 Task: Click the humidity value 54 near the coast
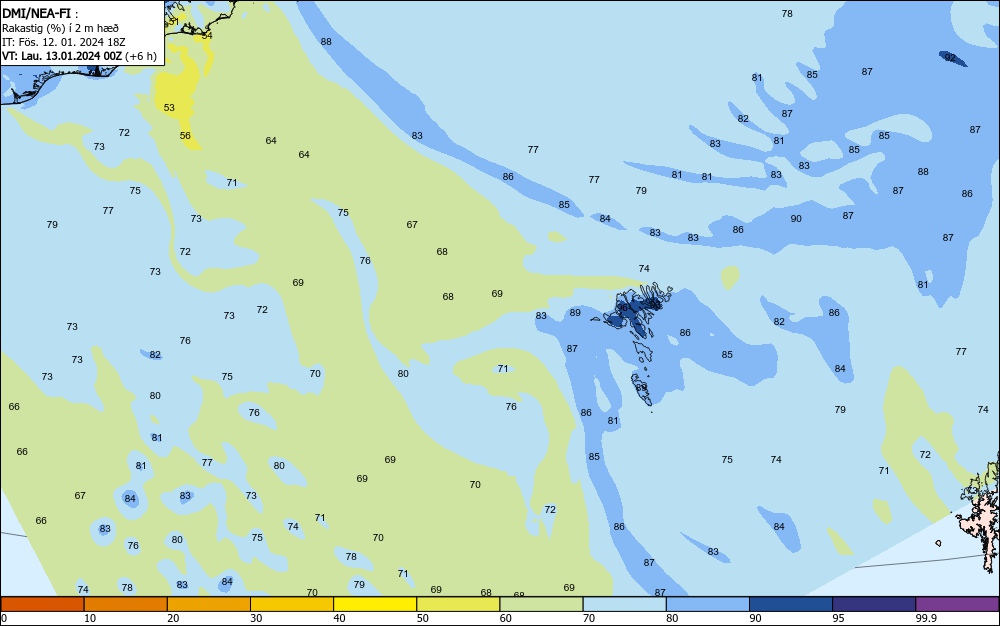click(x=207, y=36)
